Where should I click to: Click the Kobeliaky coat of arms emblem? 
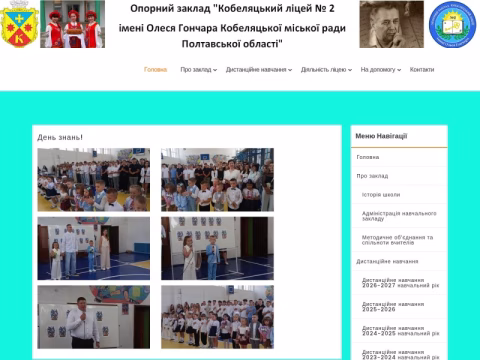19,24
